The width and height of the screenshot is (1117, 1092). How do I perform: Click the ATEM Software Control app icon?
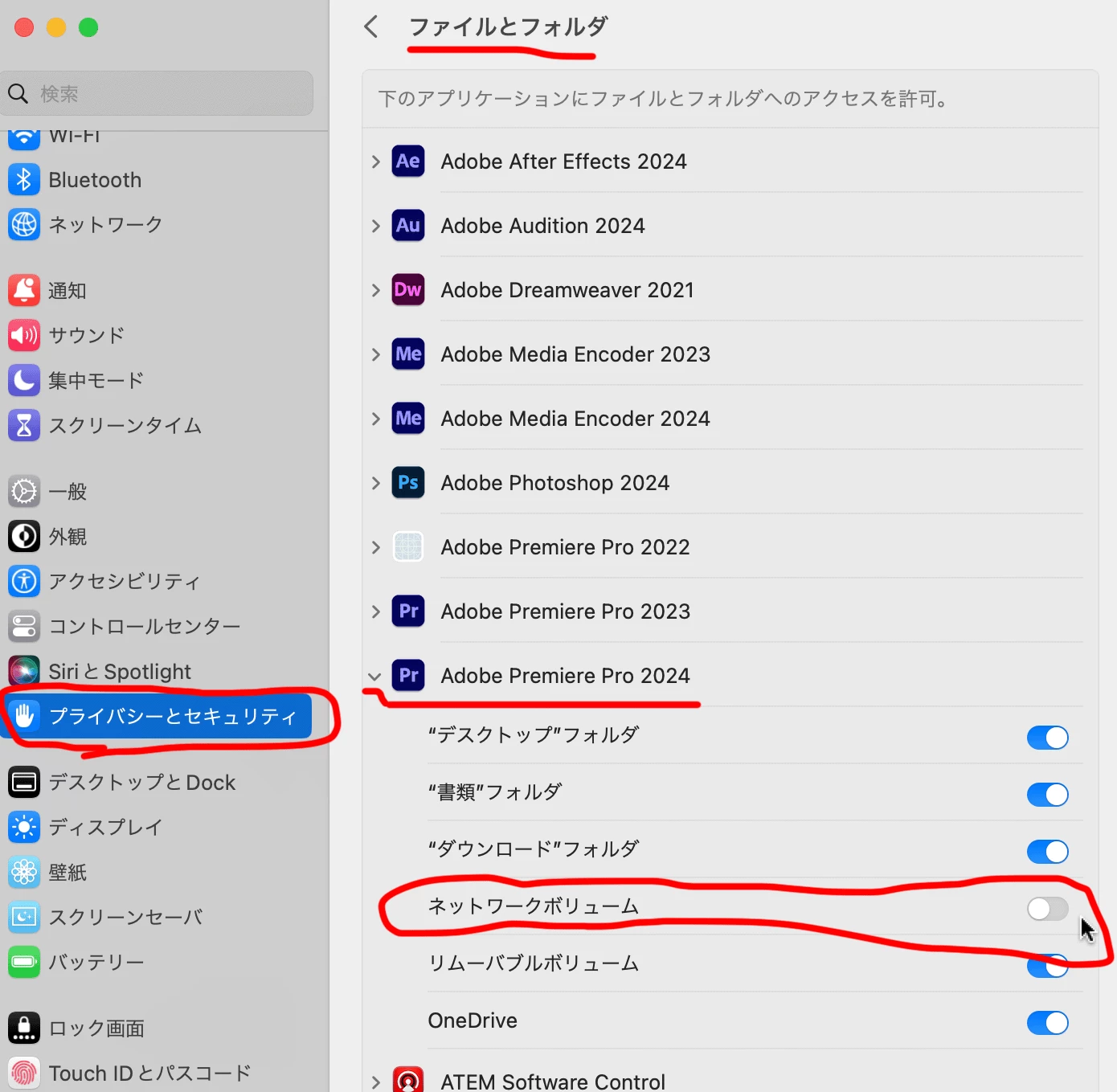pos(408,1079)
